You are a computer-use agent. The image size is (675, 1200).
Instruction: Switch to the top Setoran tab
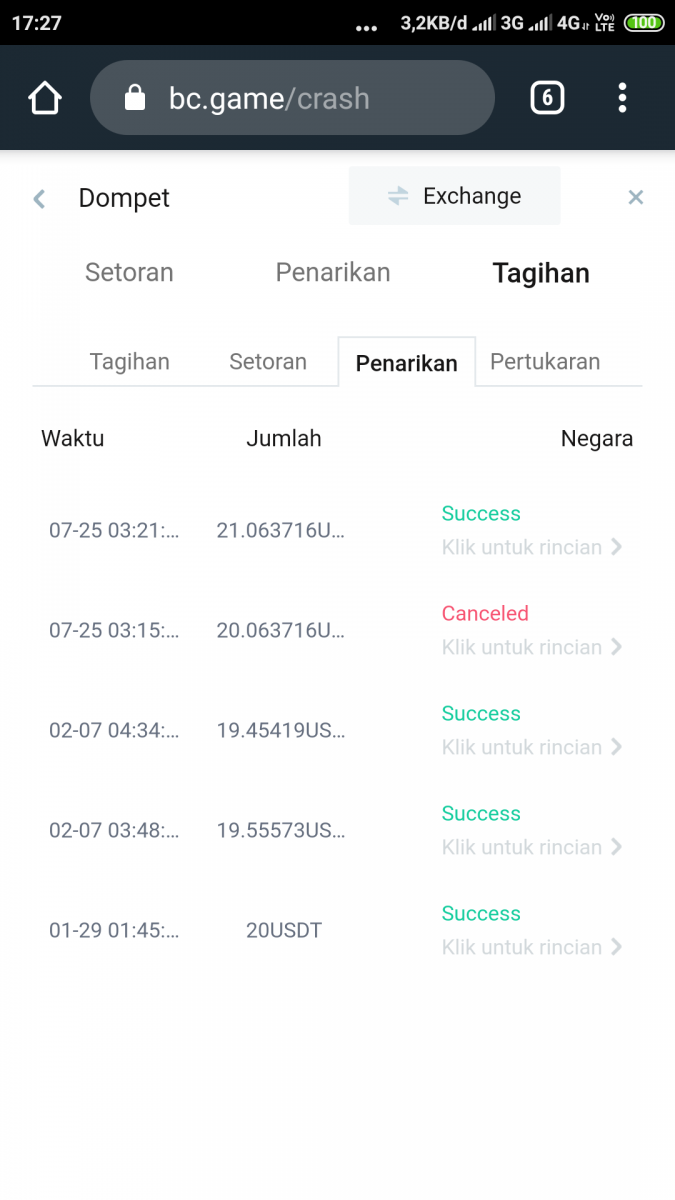tap(129, 273)
